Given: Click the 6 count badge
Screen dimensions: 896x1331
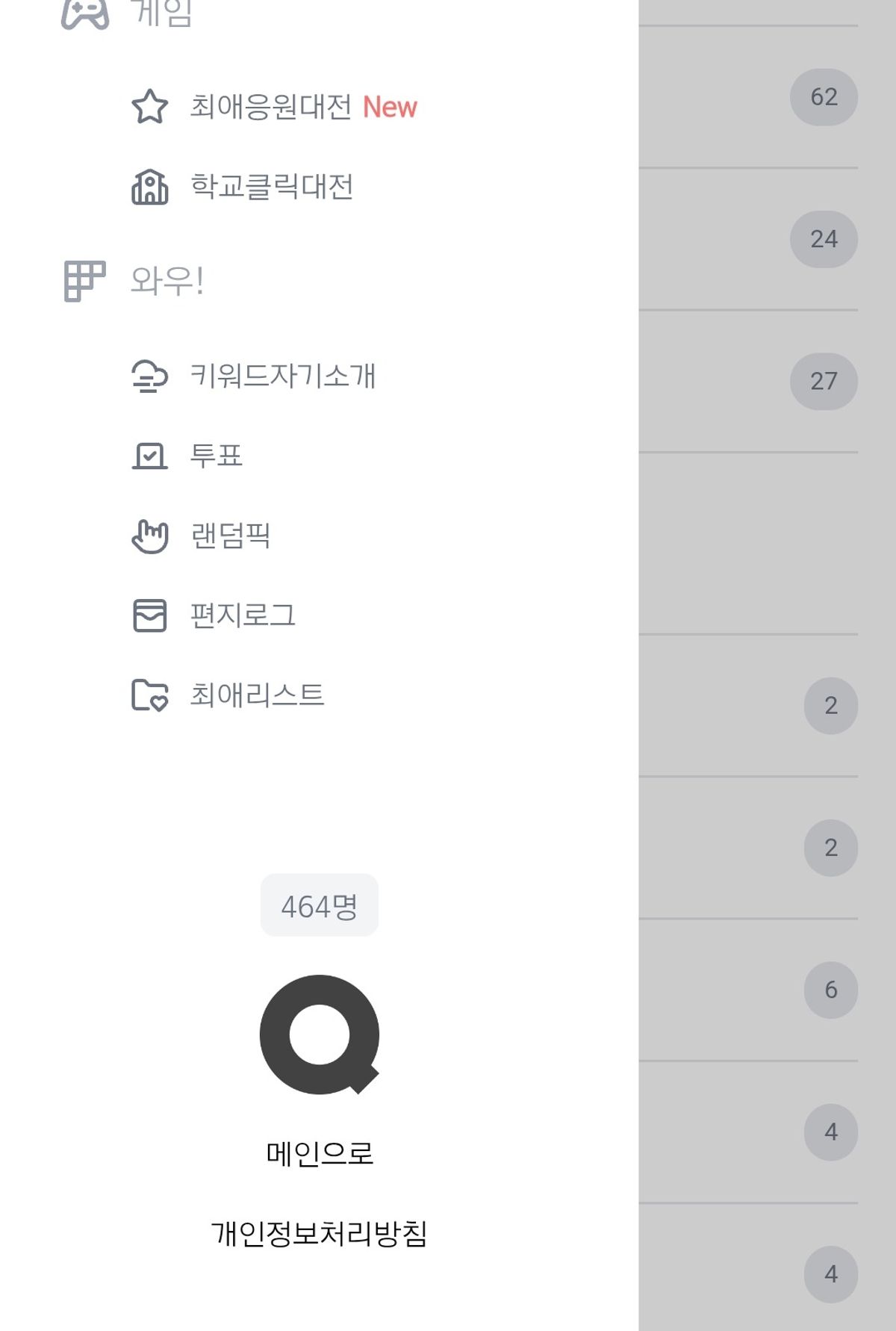Looking at the screenshot, I should [830, 990].
